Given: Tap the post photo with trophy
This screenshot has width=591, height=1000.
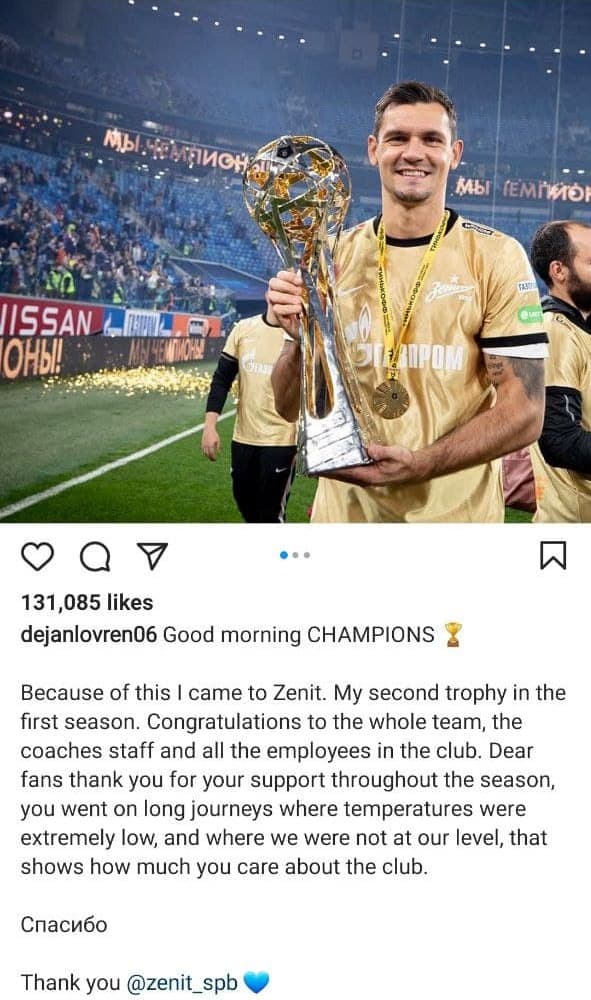Looking at the screenshot, I should click(x=295, y=261).
